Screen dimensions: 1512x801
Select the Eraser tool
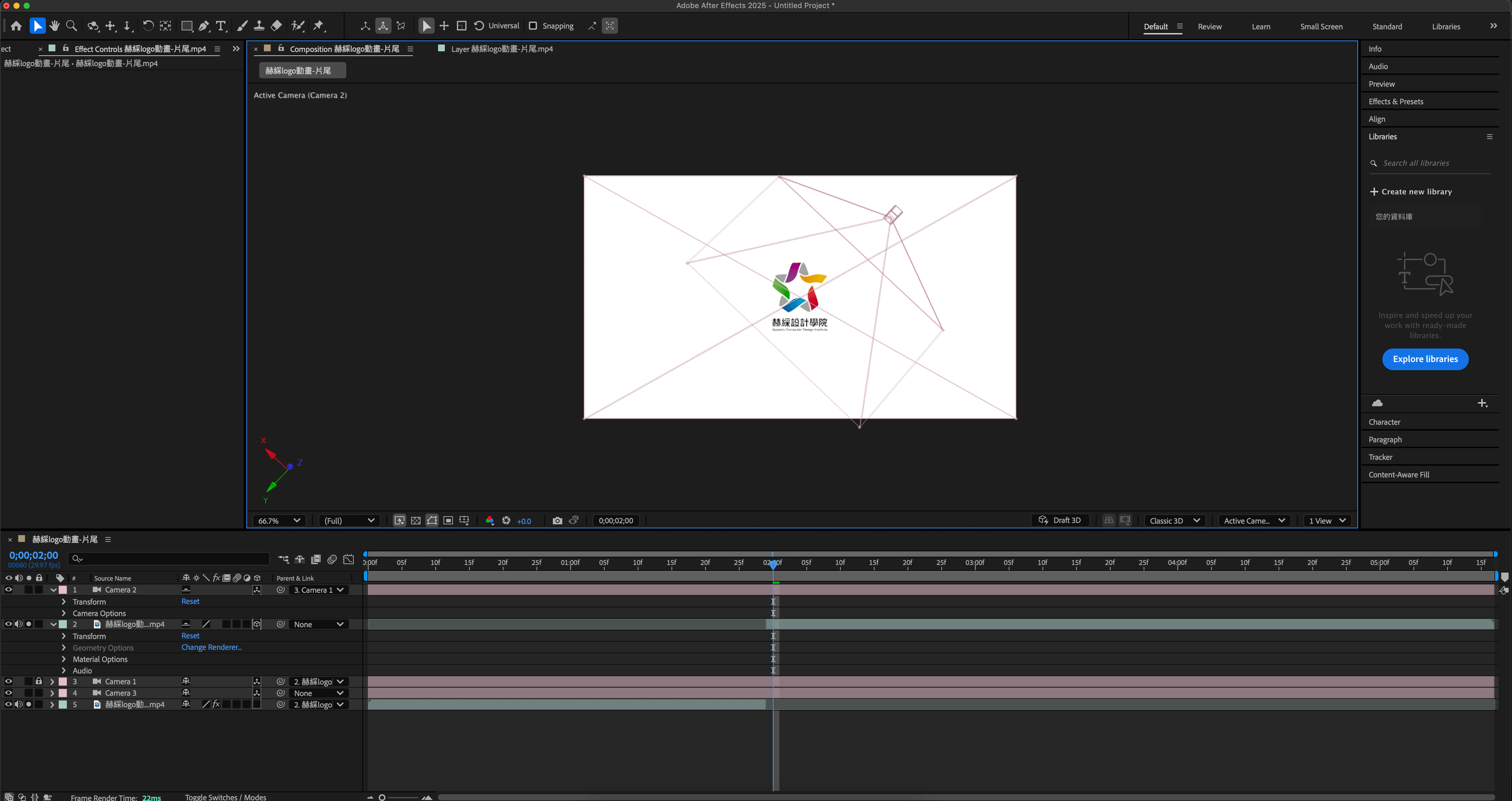click(276, 26)
